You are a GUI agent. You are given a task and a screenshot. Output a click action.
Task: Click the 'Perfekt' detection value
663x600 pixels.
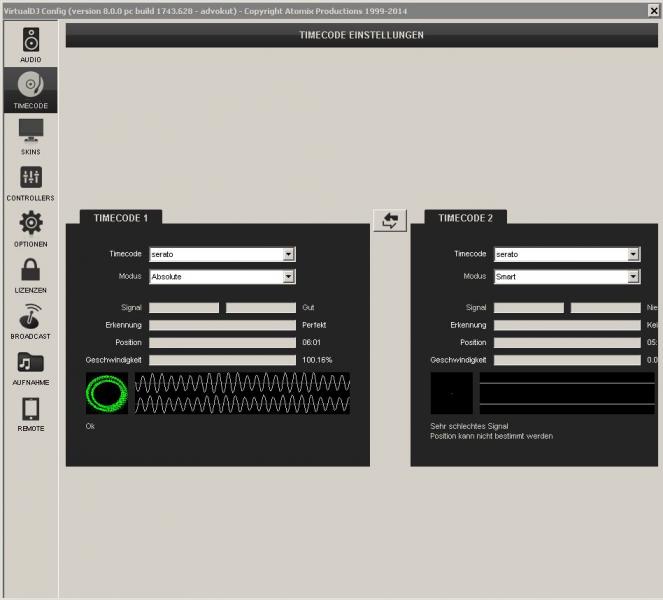pos(314,325)
